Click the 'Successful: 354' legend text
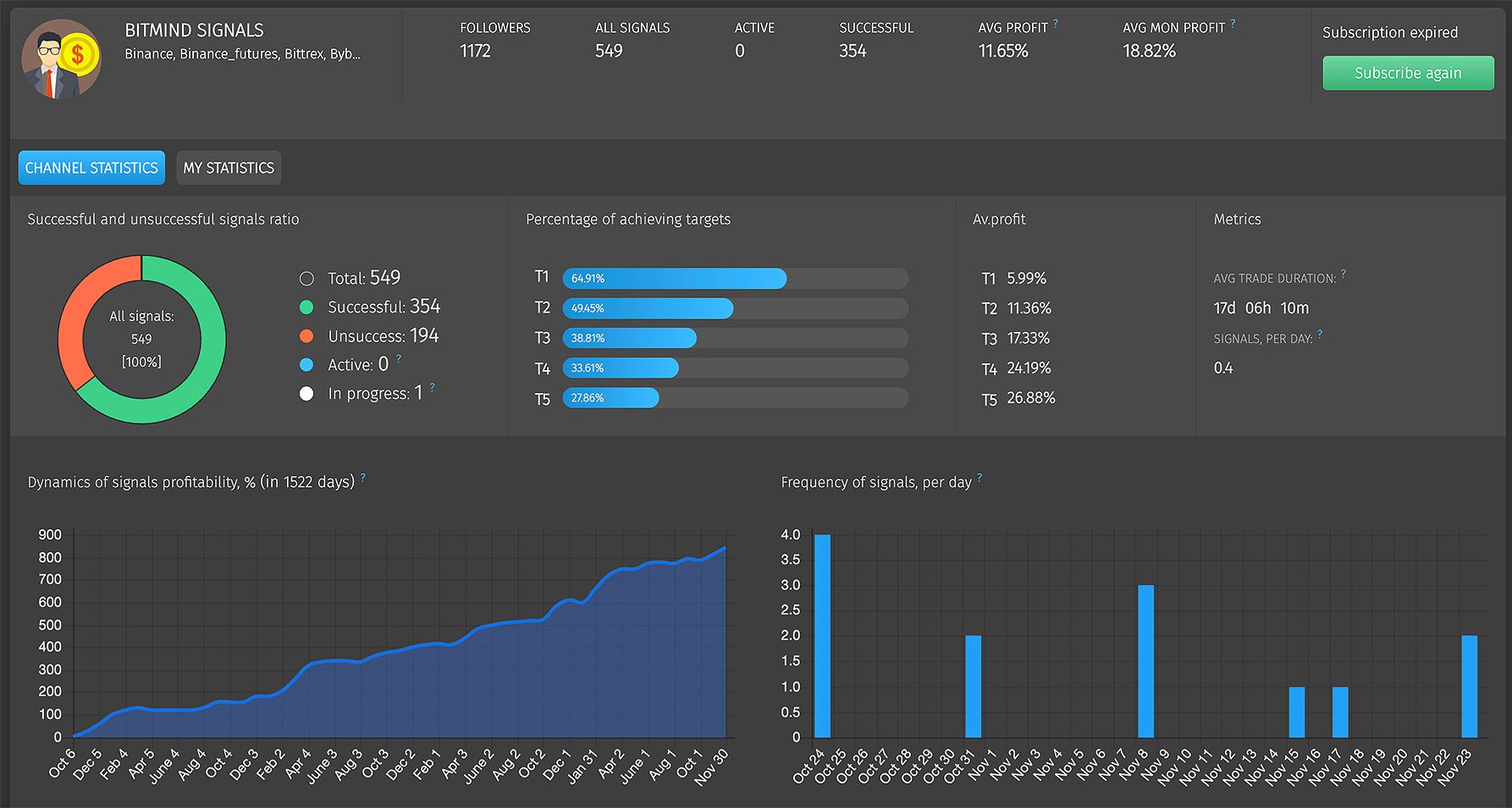The image size is (1512, 808). click(384, 307)
